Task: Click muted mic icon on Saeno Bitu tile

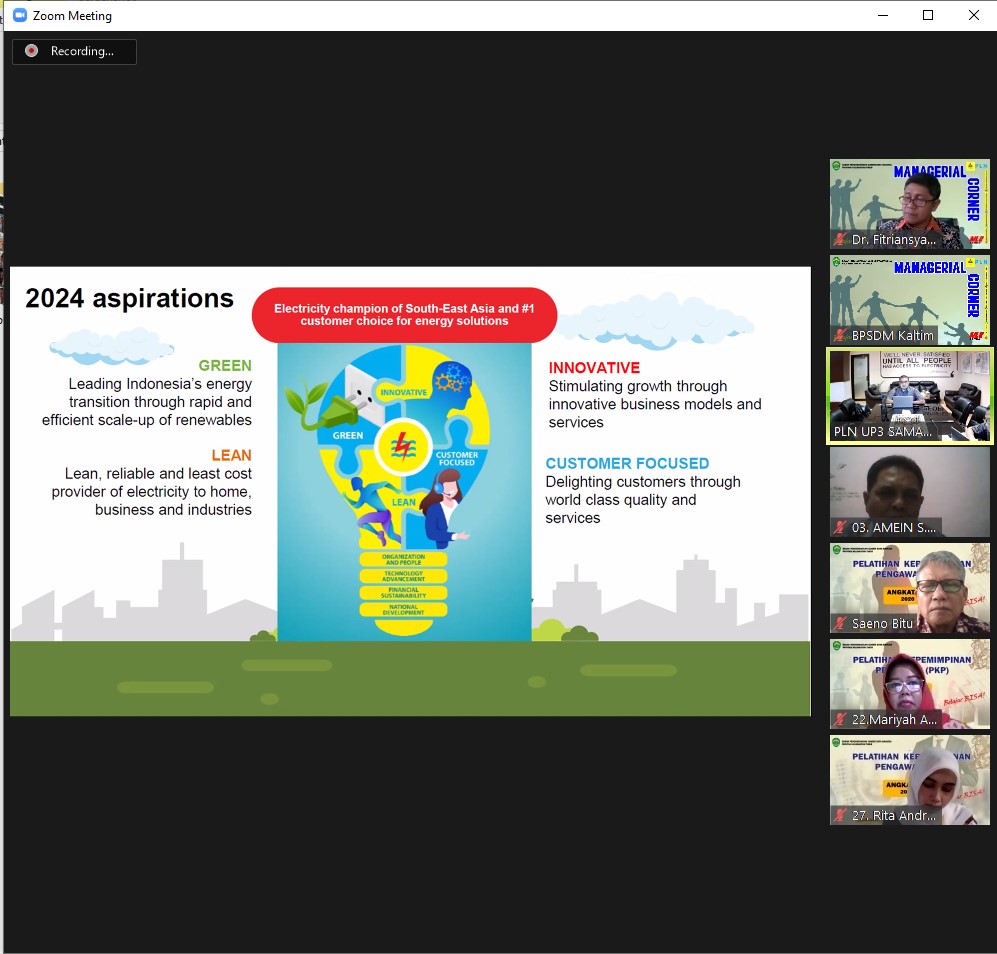Action: click(841, 624)
